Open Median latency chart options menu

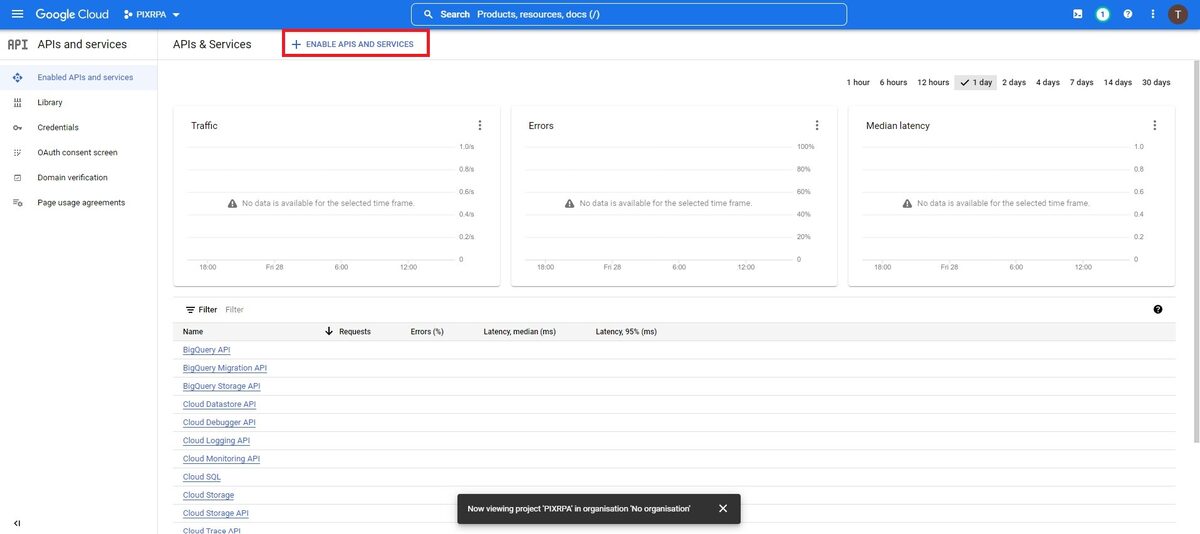click(x=1155, y=125)
